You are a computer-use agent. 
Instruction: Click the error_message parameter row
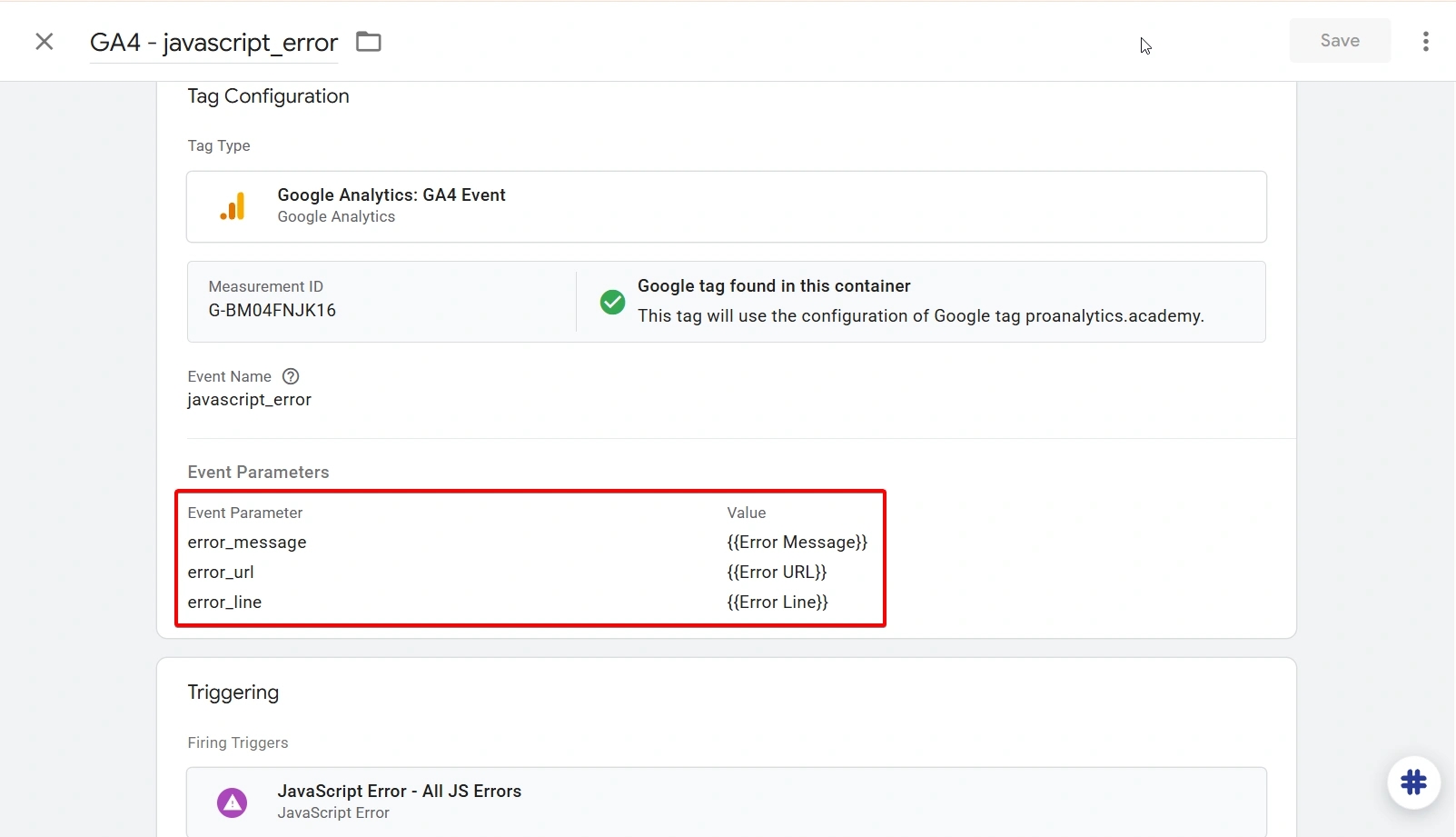pos(530,543)
